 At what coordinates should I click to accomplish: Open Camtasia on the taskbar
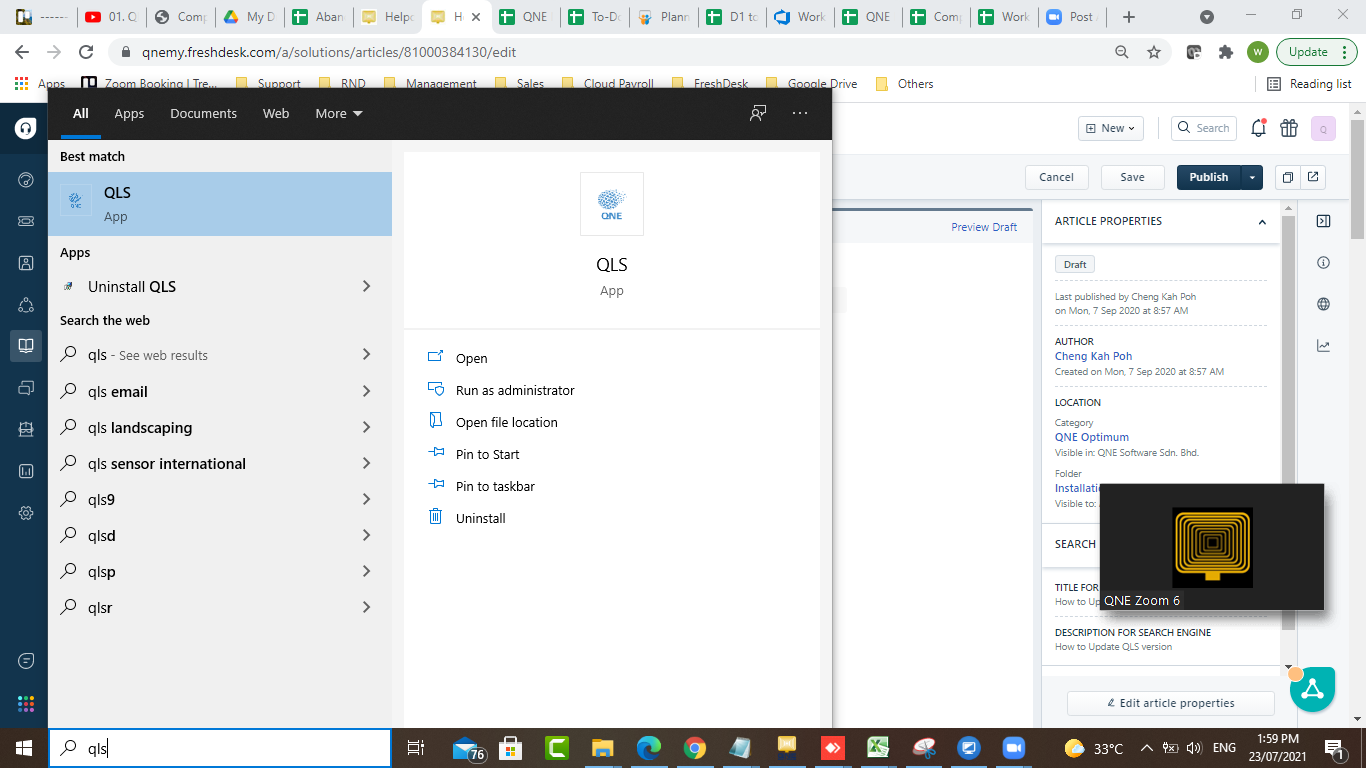coord(557,748)
